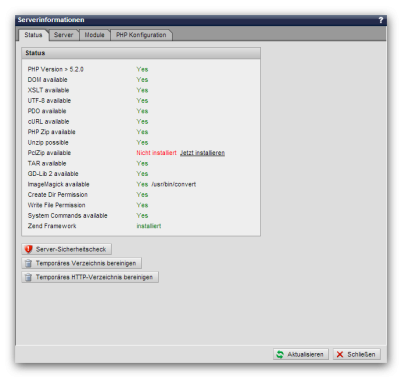Image resolution: width=402 pixels, height=378 pixels.
Task: Select the 'System Commands available' row label
Action: (68, 216)
